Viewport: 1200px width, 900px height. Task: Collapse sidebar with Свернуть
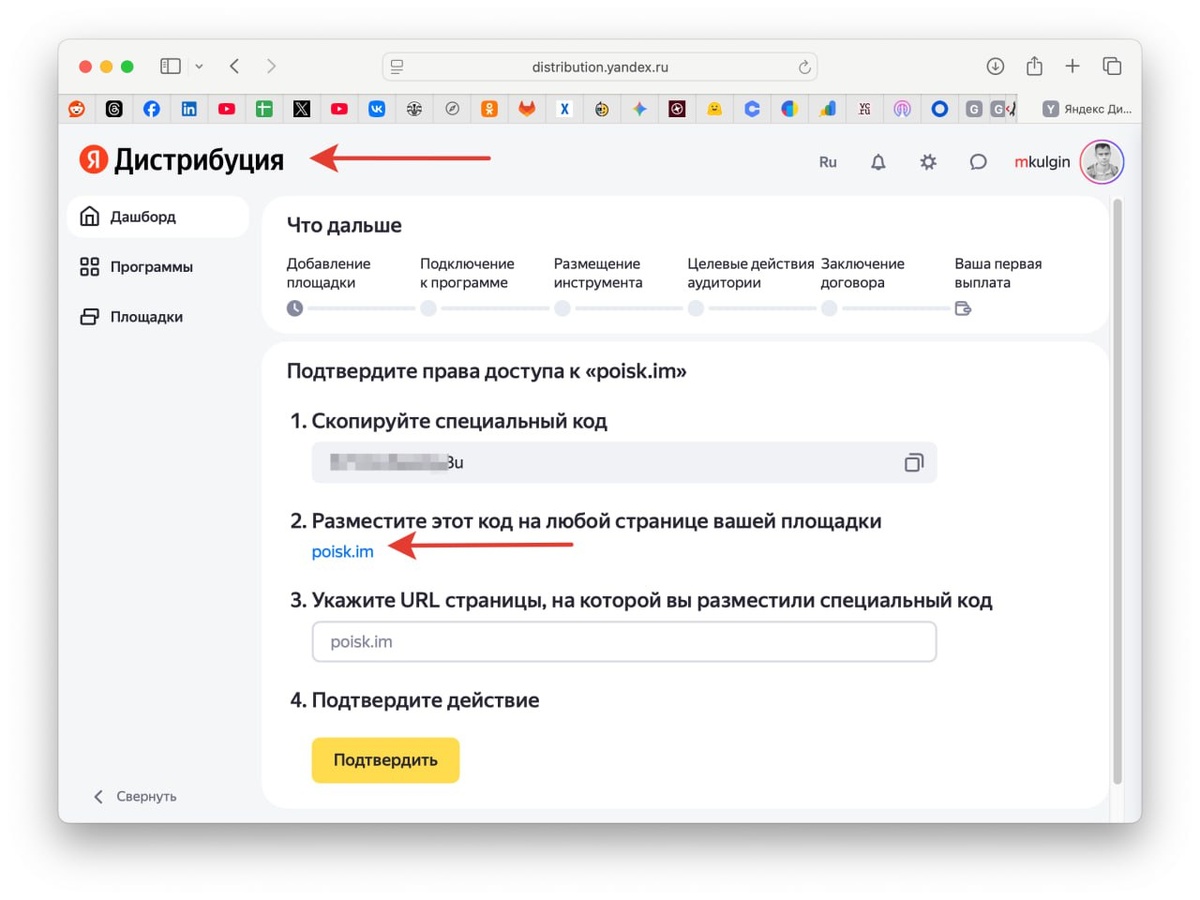pos(134,796)
